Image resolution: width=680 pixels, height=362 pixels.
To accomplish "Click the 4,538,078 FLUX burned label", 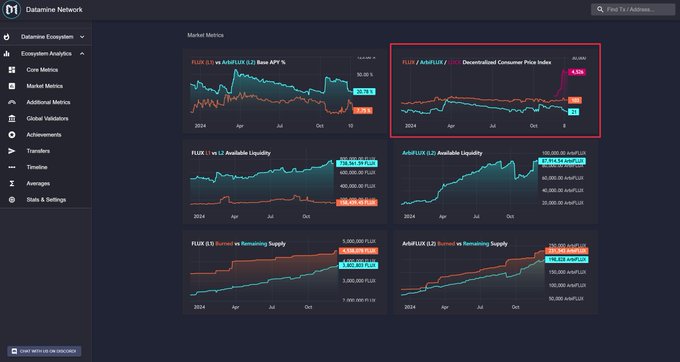I will pos(358,251).
